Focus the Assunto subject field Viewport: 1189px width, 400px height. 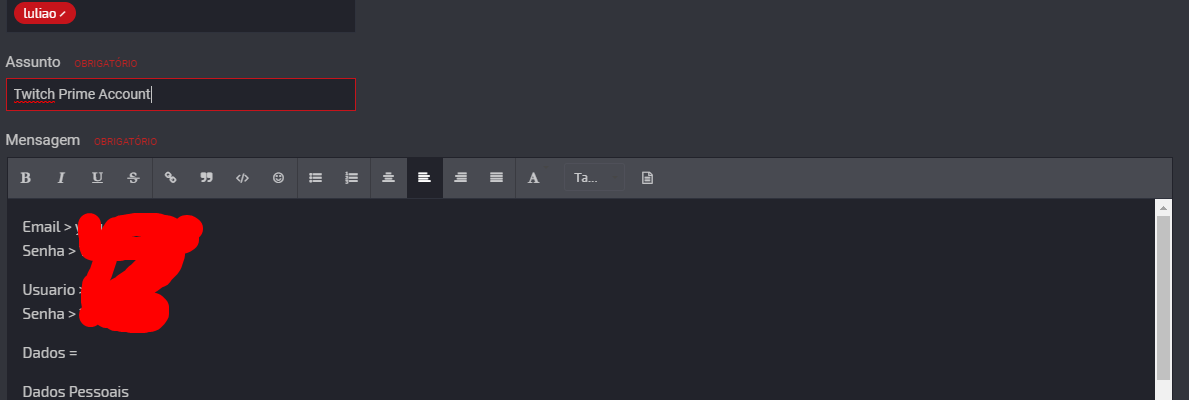(x=180, y=95)
